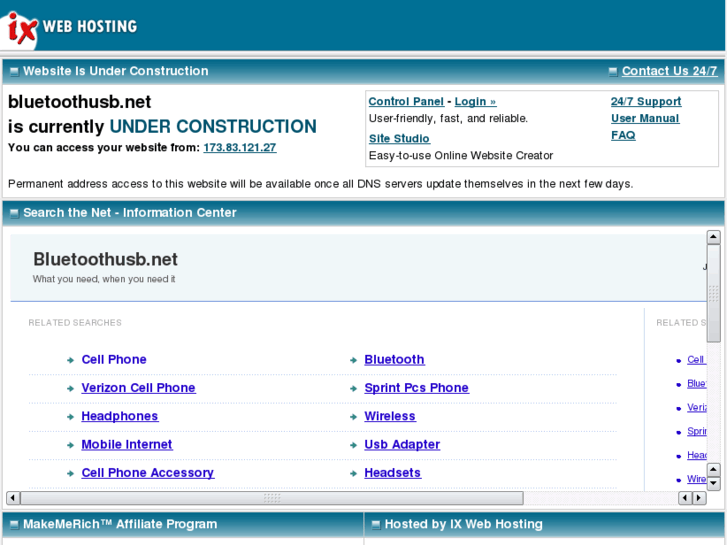Screen dimensions: 727x545
Task: Open the Sprint Pcs Phone search link
Action: [416, 388]
